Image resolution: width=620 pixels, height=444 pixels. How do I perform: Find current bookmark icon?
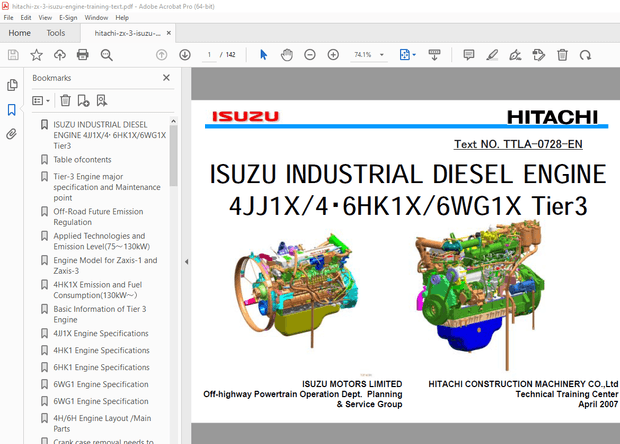(x=102, y=100)
